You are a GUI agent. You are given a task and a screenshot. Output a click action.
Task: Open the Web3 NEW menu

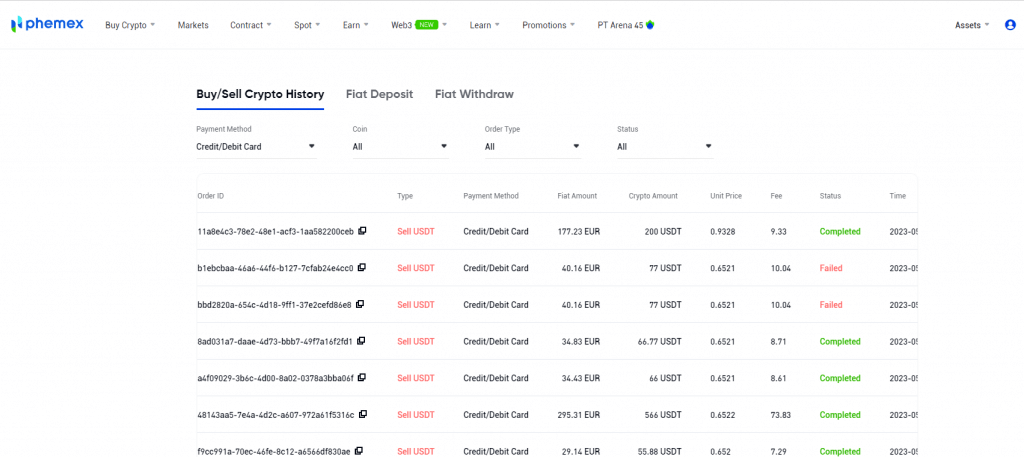[418, 25]
